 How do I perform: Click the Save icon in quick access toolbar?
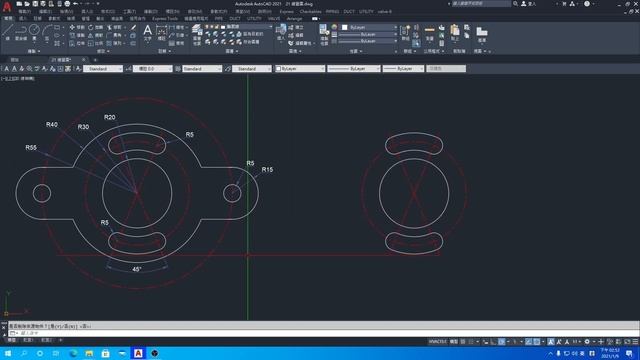pyautogui.click(x=35, y=4)
